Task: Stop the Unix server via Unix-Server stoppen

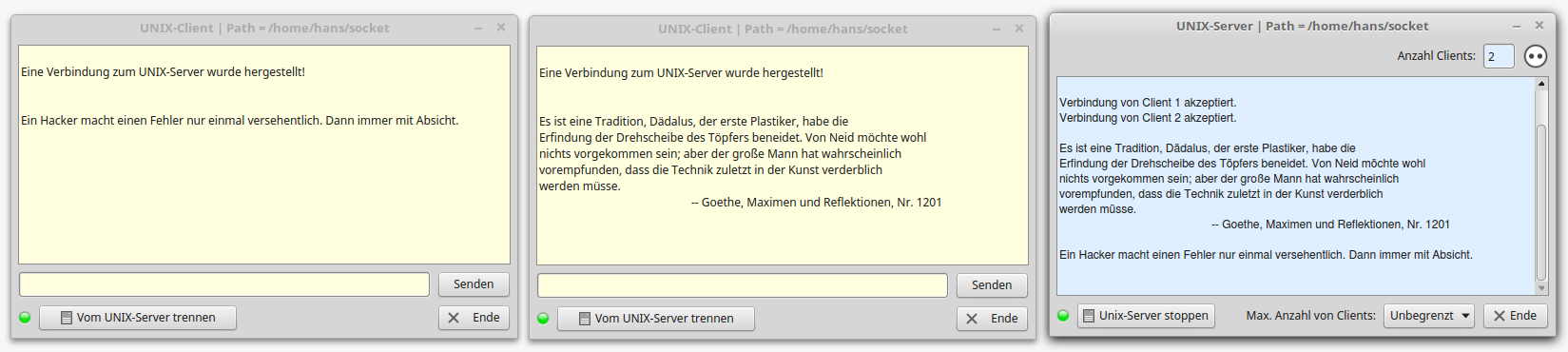Action: click(x=1146, y=316)
